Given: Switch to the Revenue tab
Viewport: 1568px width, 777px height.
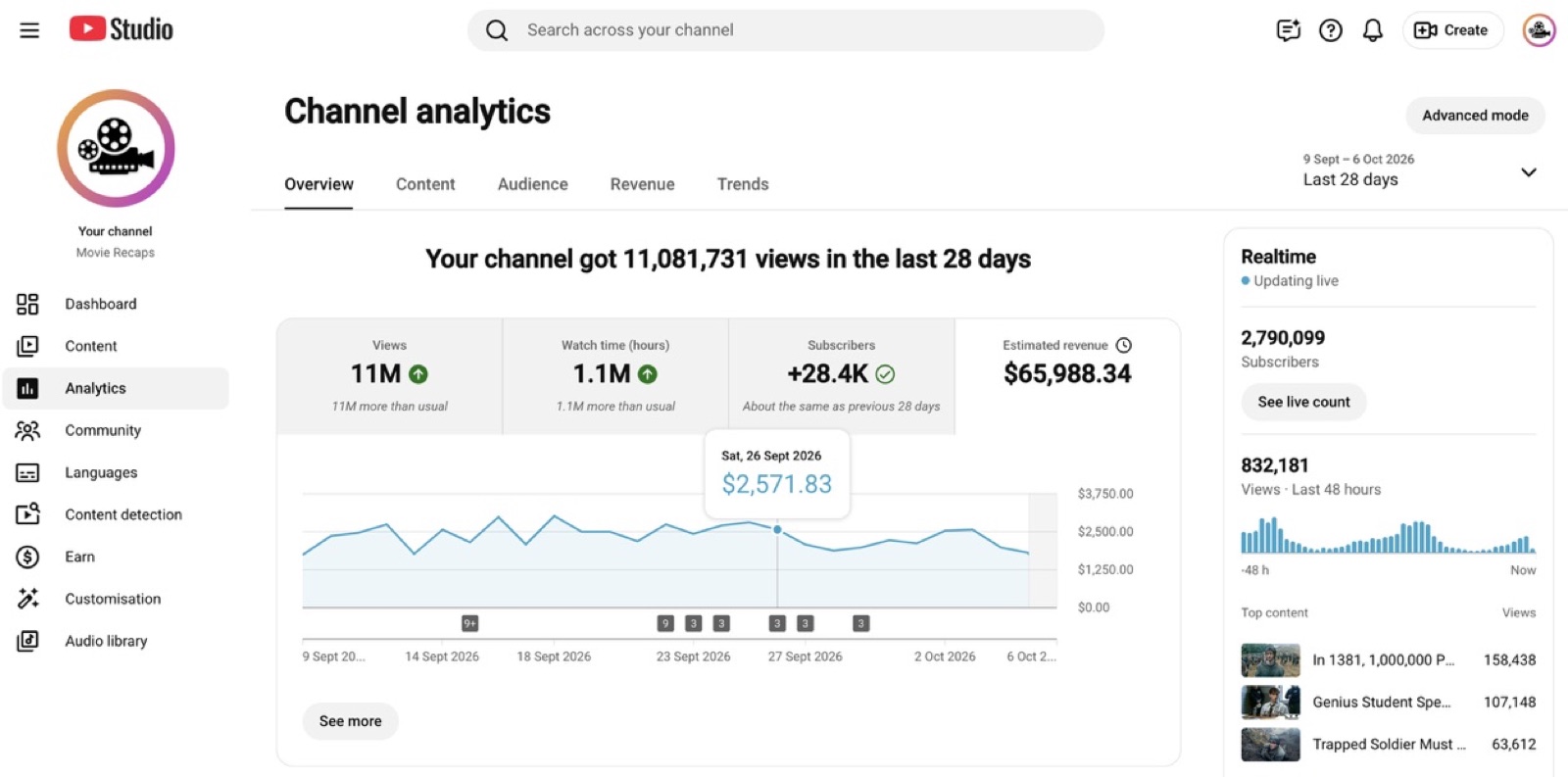Looking at the screenshot, I should [x=642, y=184].
